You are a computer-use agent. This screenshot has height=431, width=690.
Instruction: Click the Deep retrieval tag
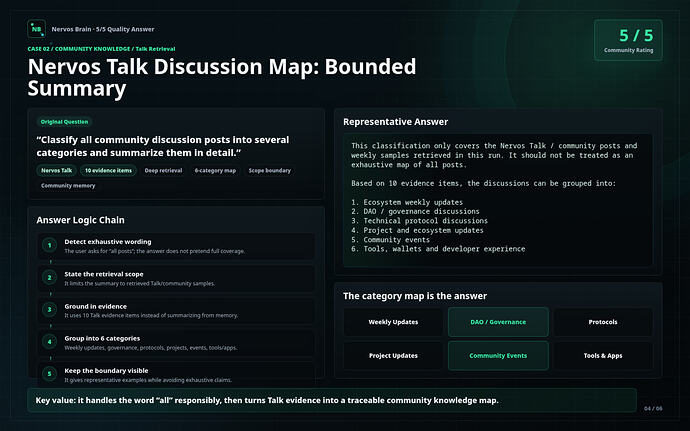coord(163,170)
